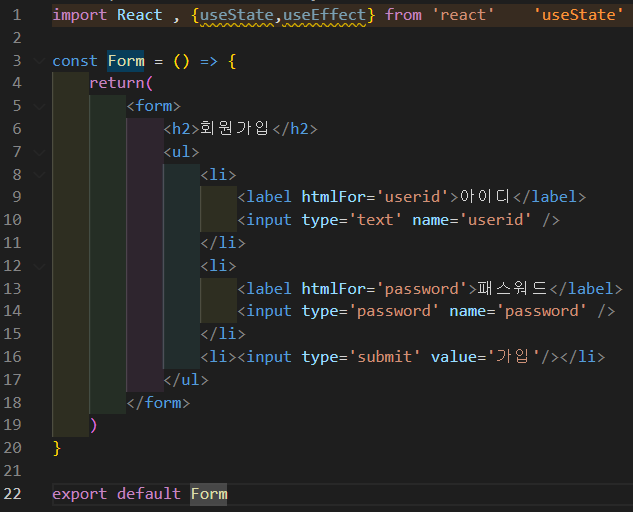Click the closing parenthesis on line 19
This screenshot has height=512, width=633.
(x=94, y=425)
